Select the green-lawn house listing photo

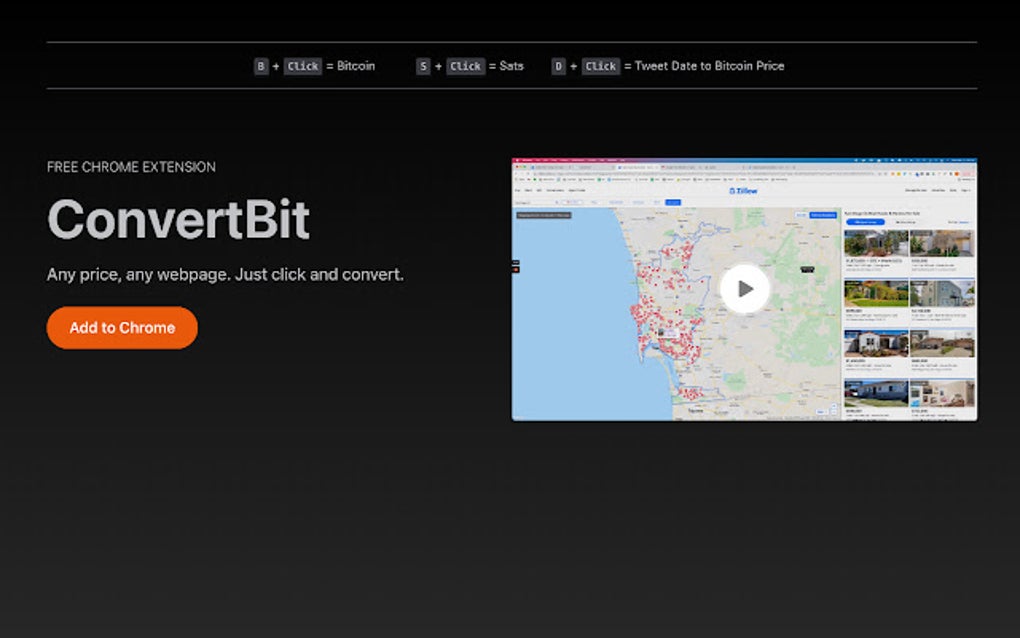pos(876,293)
